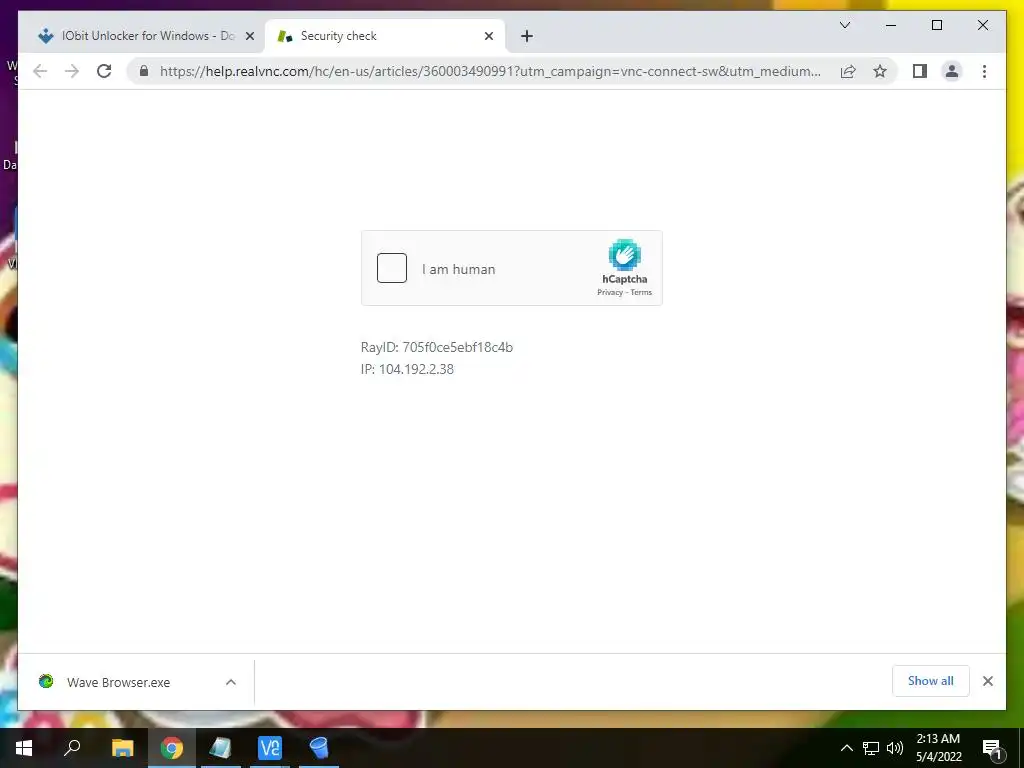Click the help.realvnc.com address bar URL
Image resolution: width=1024 pixels, height=768 pixels.
pyautogui.click(x=490, y=71)
